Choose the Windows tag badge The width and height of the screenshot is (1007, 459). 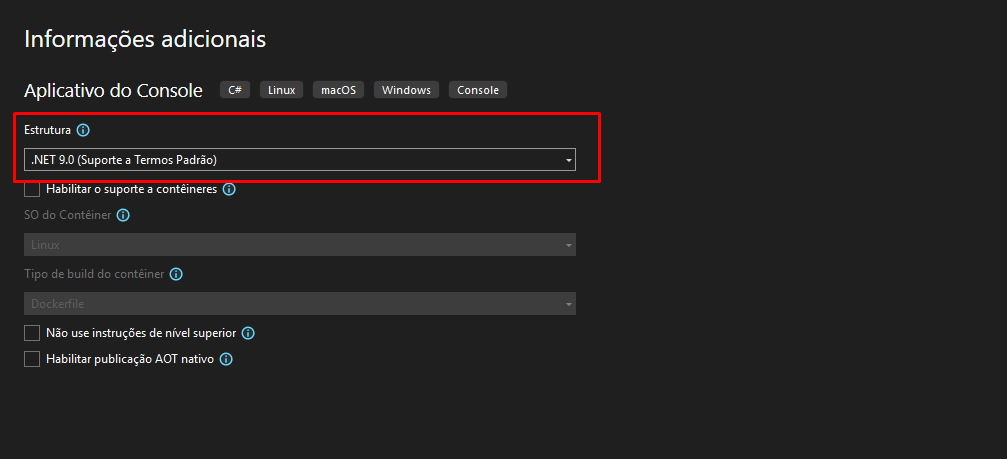point(406,90)
